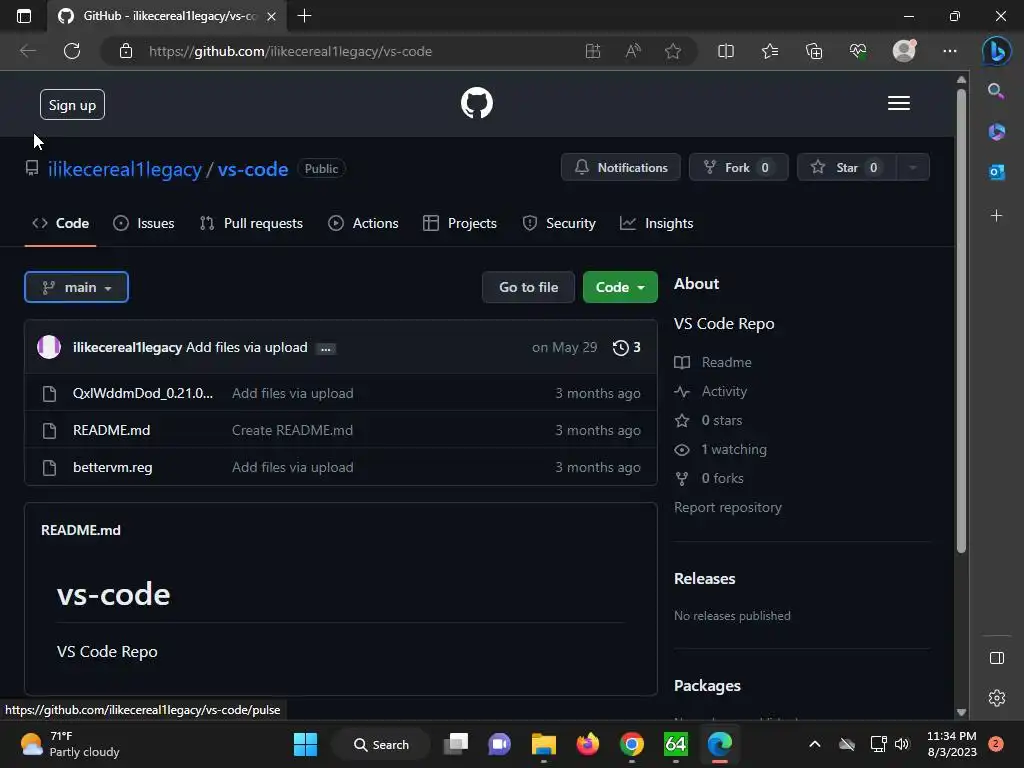Screen dimensions: 1024x768
Task: View site information lock icon
Action: [125, 51]
